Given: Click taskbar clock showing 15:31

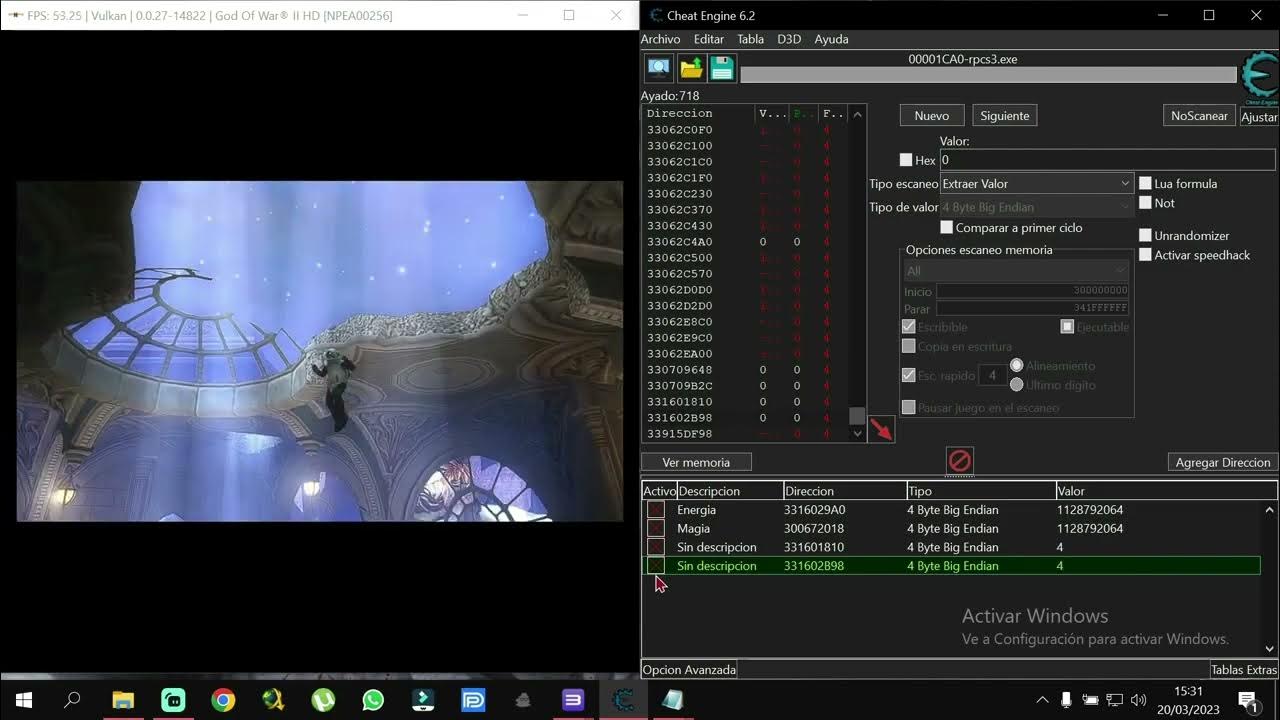Looking at the screenshot, I should (1188, 691).
